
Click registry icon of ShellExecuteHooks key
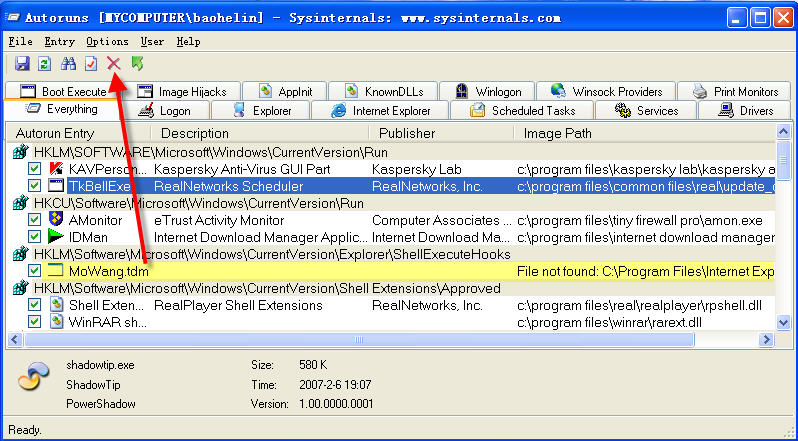coord(20,254)
